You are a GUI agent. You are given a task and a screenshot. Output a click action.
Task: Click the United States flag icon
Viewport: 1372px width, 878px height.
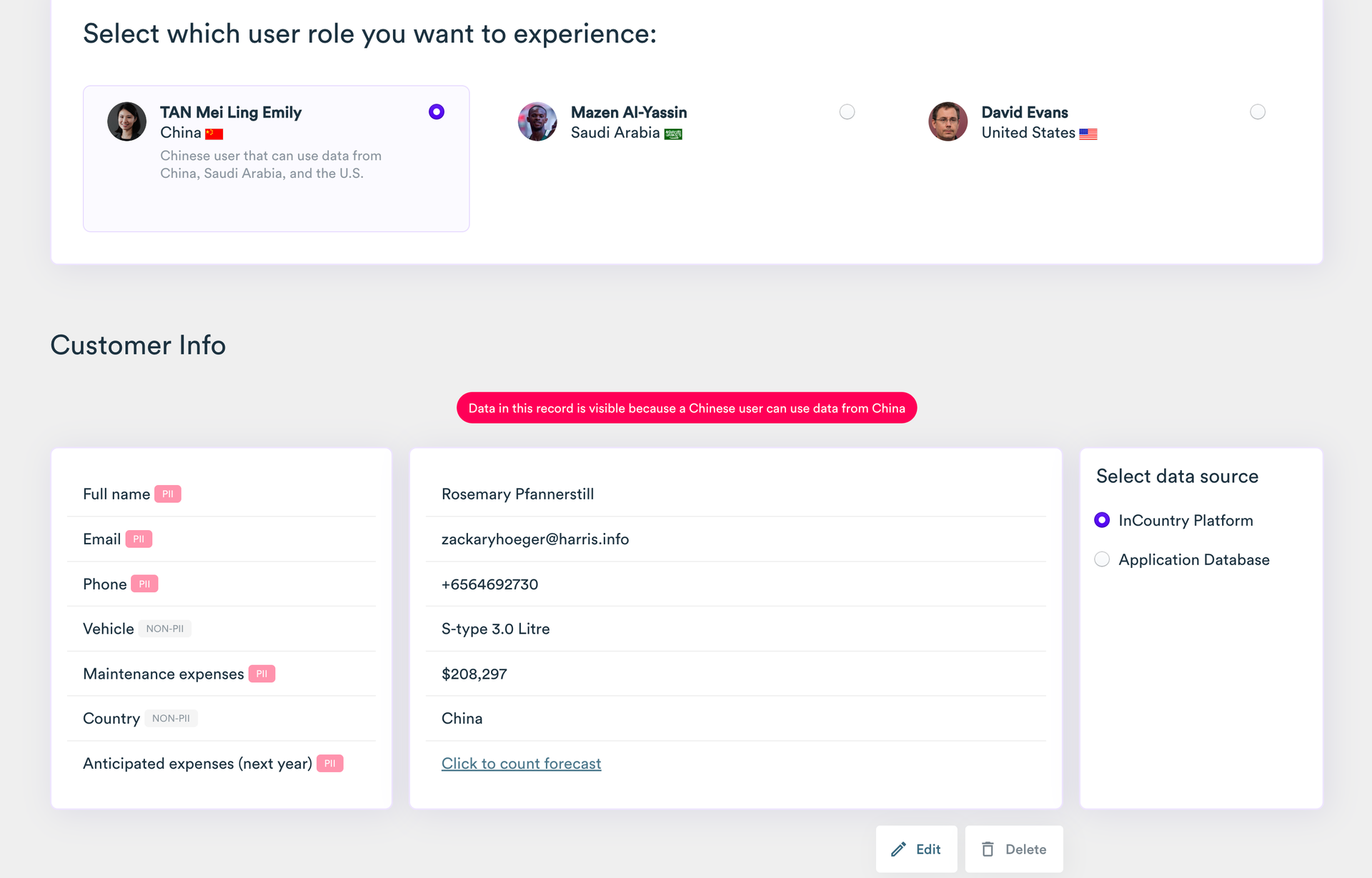click(1088, 134)
